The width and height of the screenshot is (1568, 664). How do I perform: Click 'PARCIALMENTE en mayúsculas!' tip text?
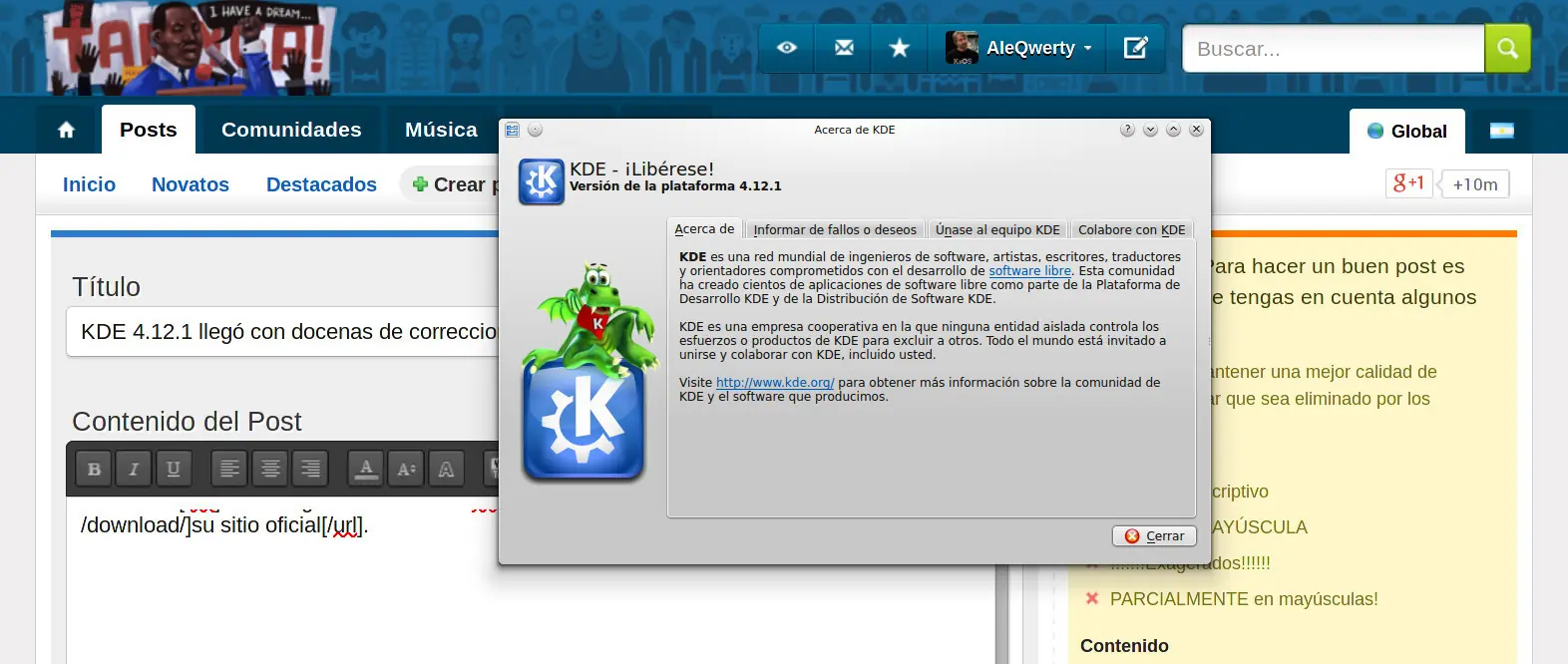(1244, 599)
